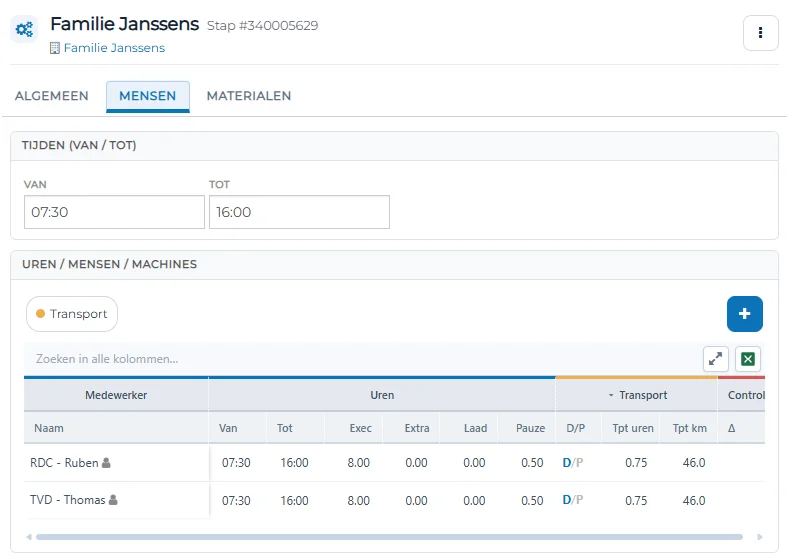Expand the table to fullscreen
Image resolution: width=790 pixels, height=560 pixels.
tap(715, 359)
